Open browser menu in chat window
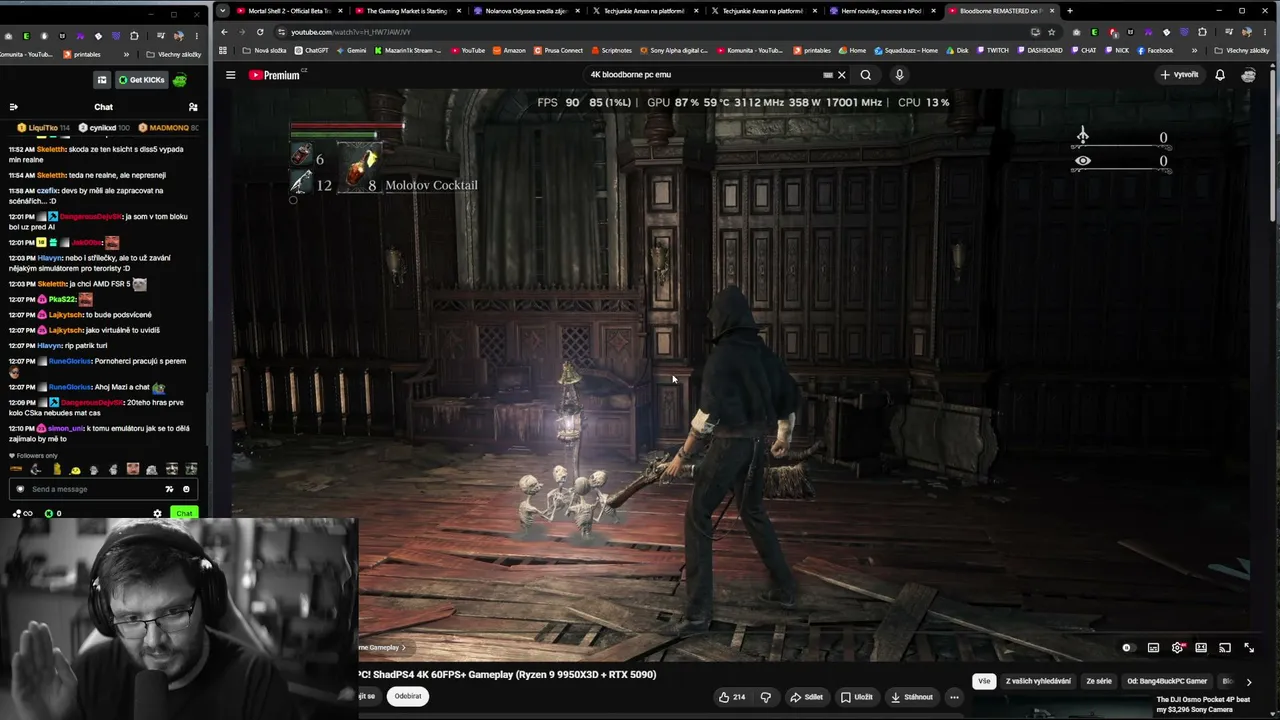The width and height of the screenshot is (1280, 720). tap(196, 36)
